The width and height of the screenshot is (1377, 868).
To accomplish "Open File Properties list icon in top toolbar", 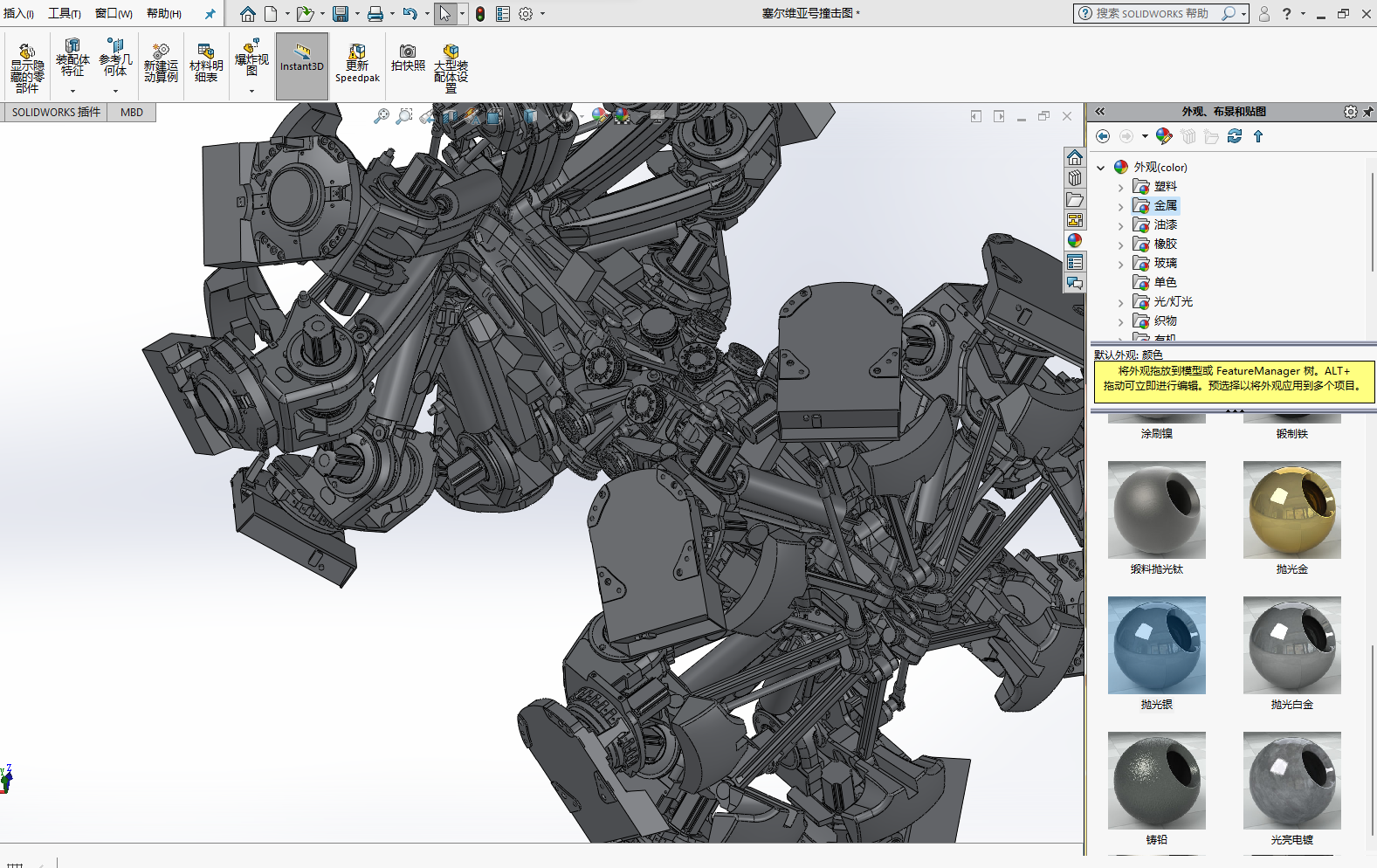I will click(503, 14).
